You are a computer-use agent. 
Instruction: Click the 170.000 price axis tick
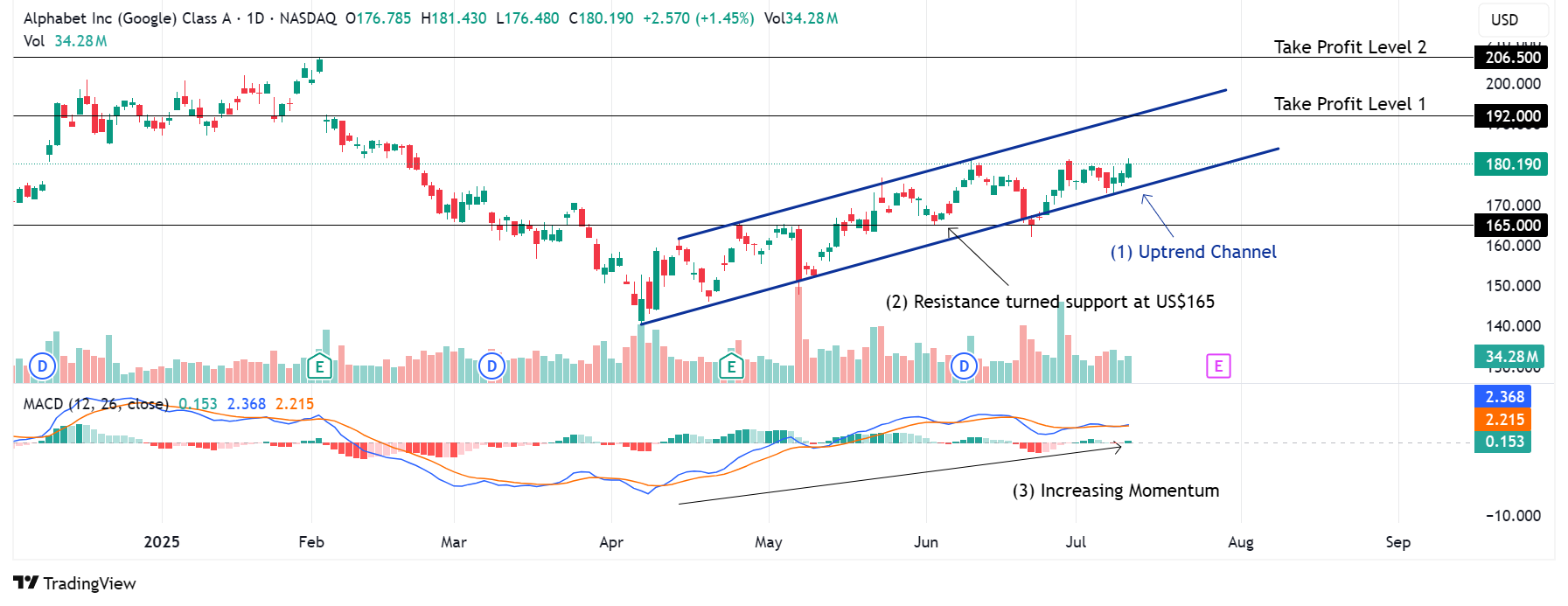(1513, 205)
